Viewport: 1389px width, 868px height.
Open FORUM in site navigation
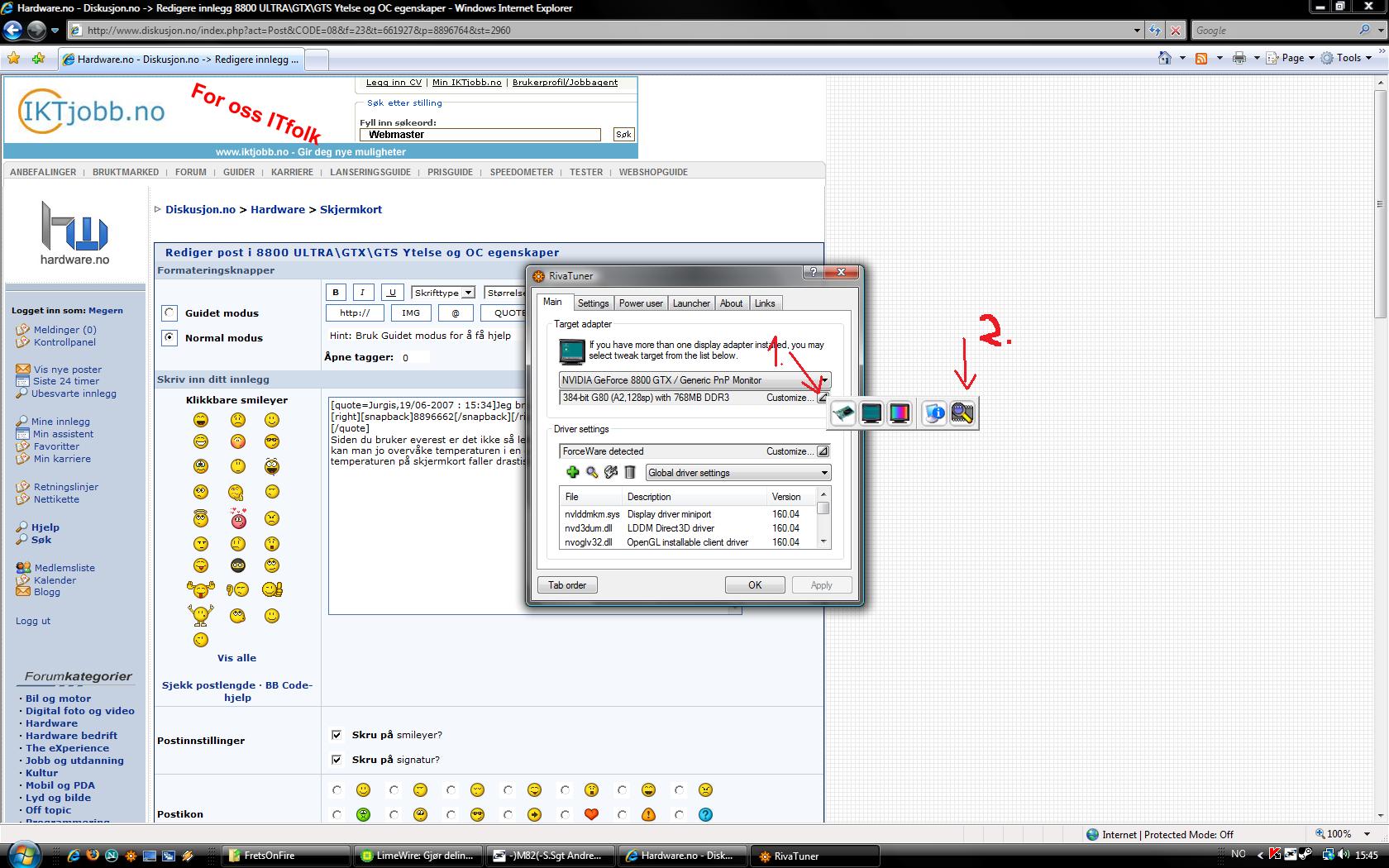190,172
